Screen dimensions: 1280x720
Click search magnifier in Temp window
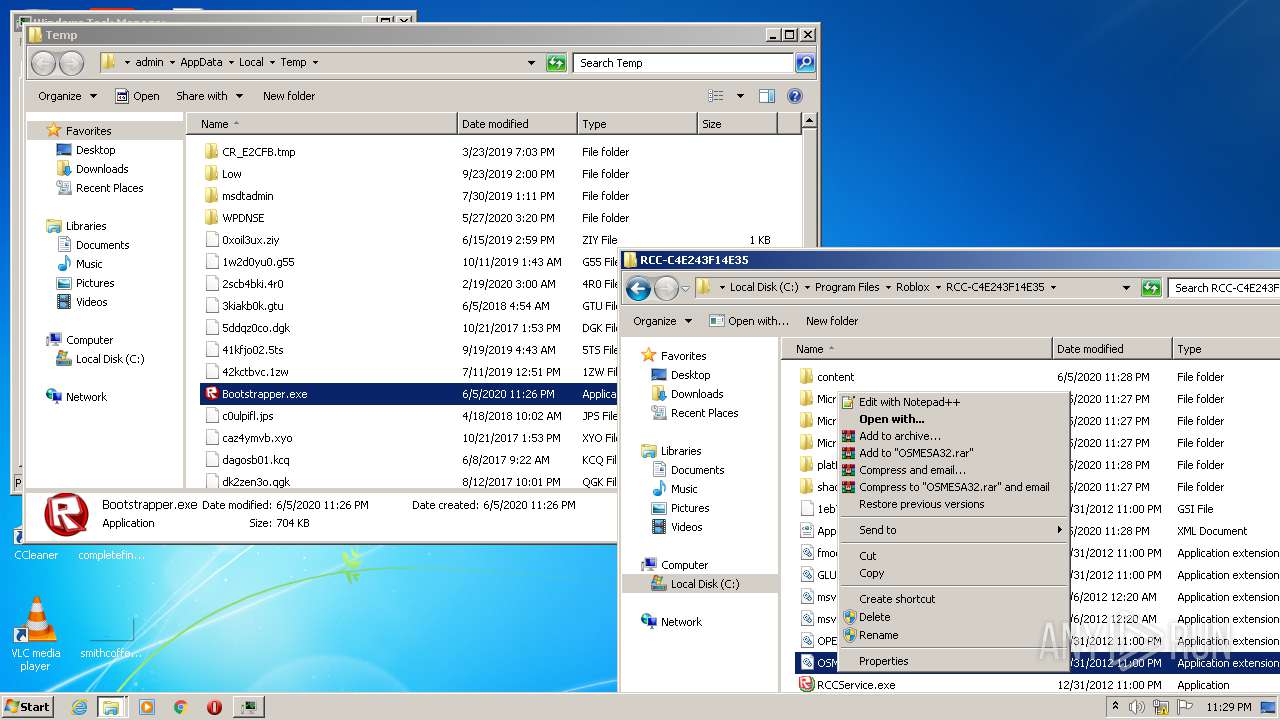click(x=804, y=63)
